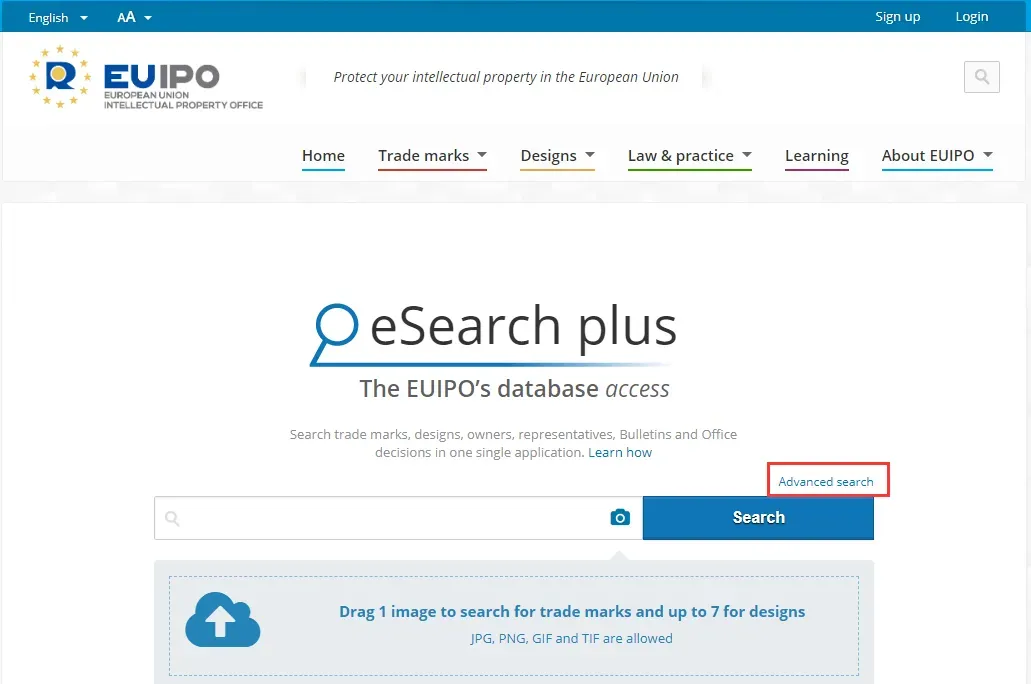Open the Learn how link

620,452
